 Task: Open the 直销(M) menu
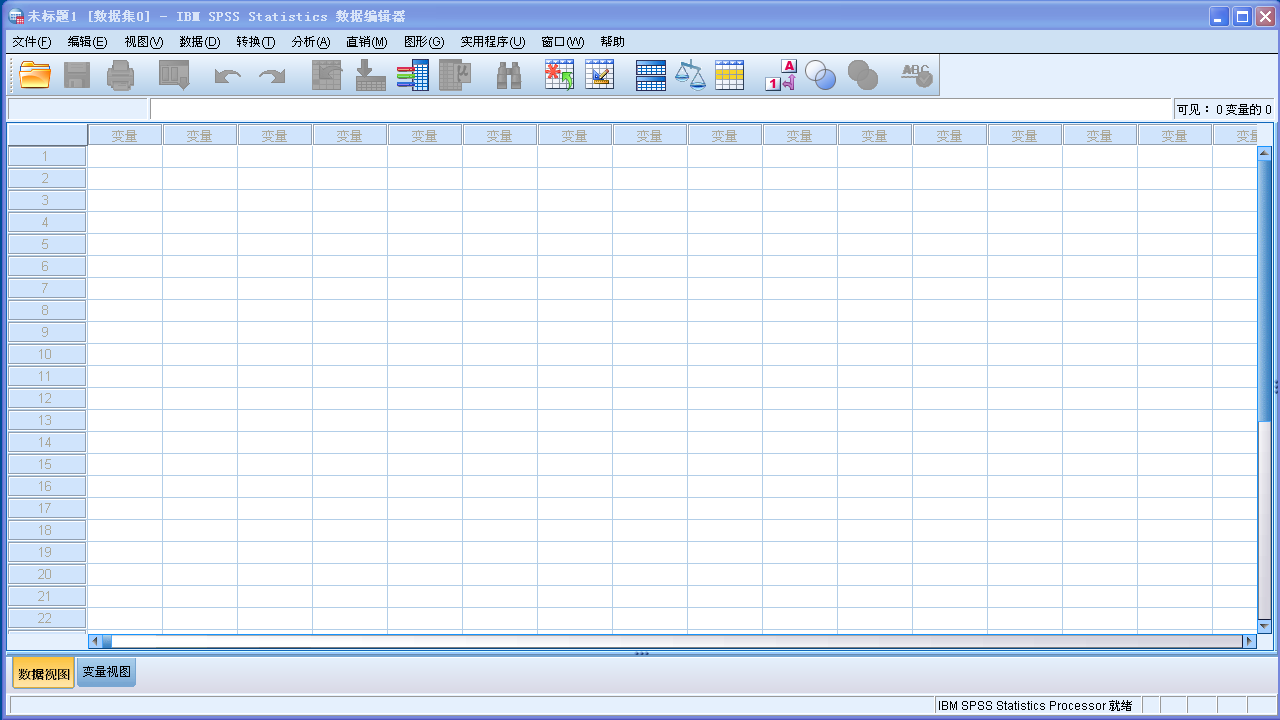[366, 42]
